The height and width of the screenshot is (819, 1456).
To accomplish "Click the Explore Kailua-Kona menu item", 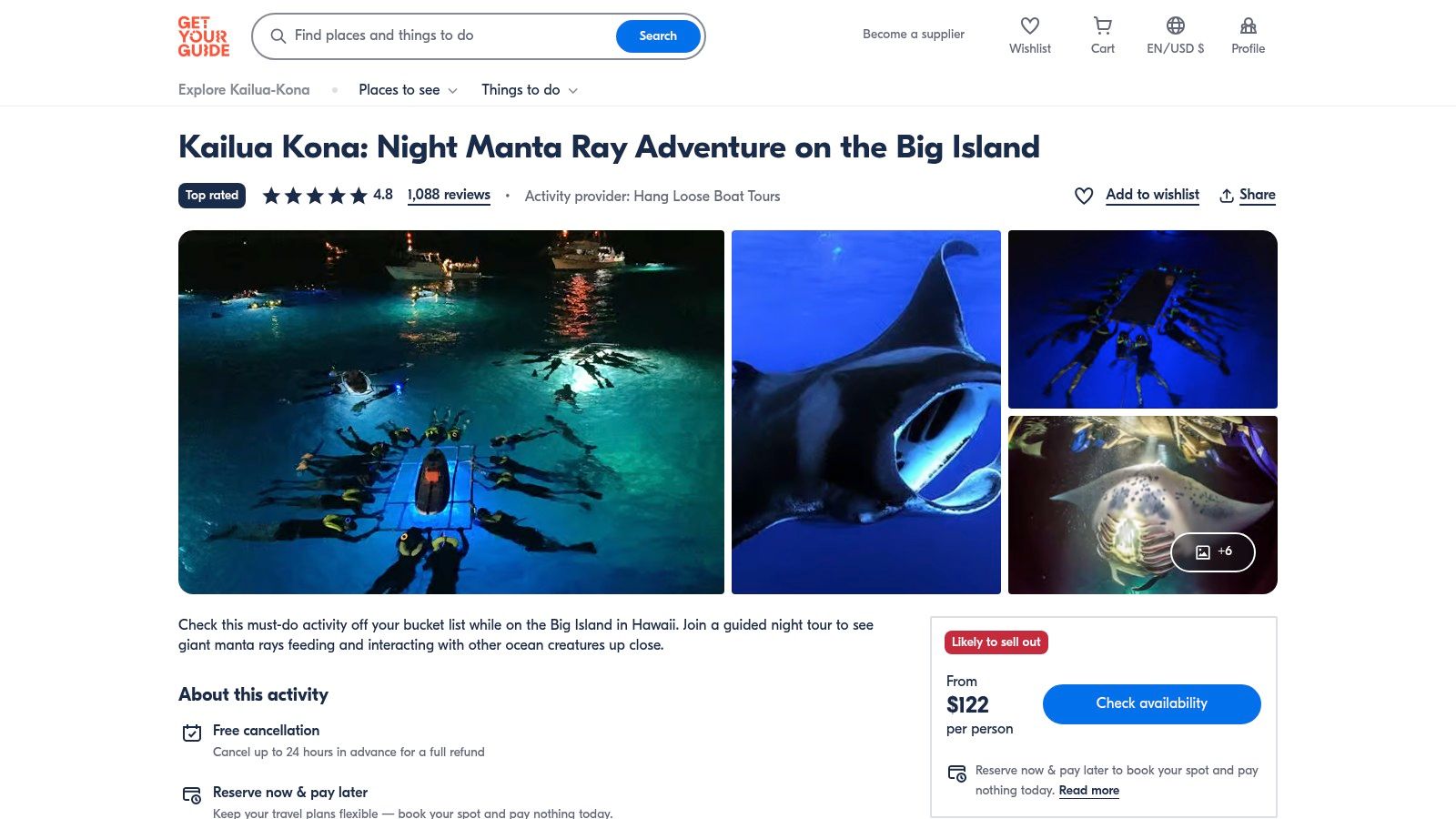I will 244,90.
